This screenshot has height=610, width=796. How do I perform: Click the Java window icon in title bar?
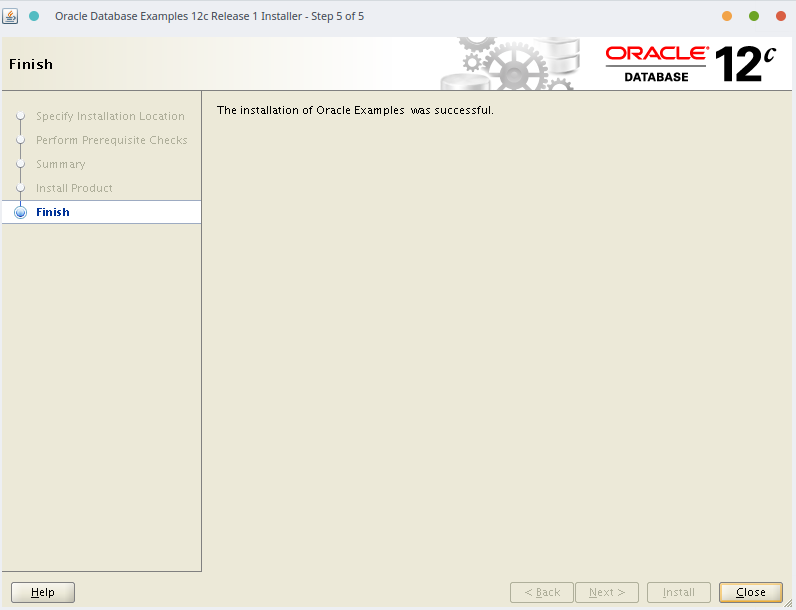tap(10, 16)
